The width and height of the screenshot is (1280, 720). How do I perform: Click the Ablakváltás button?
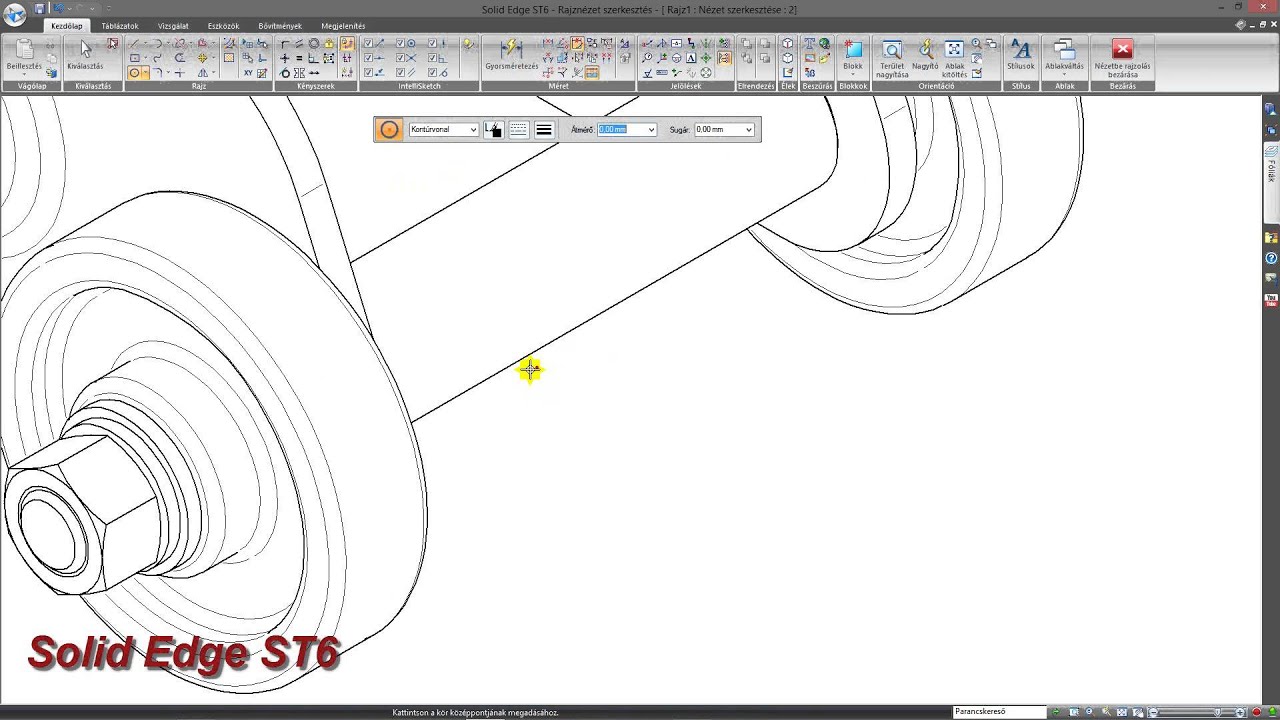tap(1064, 55)
